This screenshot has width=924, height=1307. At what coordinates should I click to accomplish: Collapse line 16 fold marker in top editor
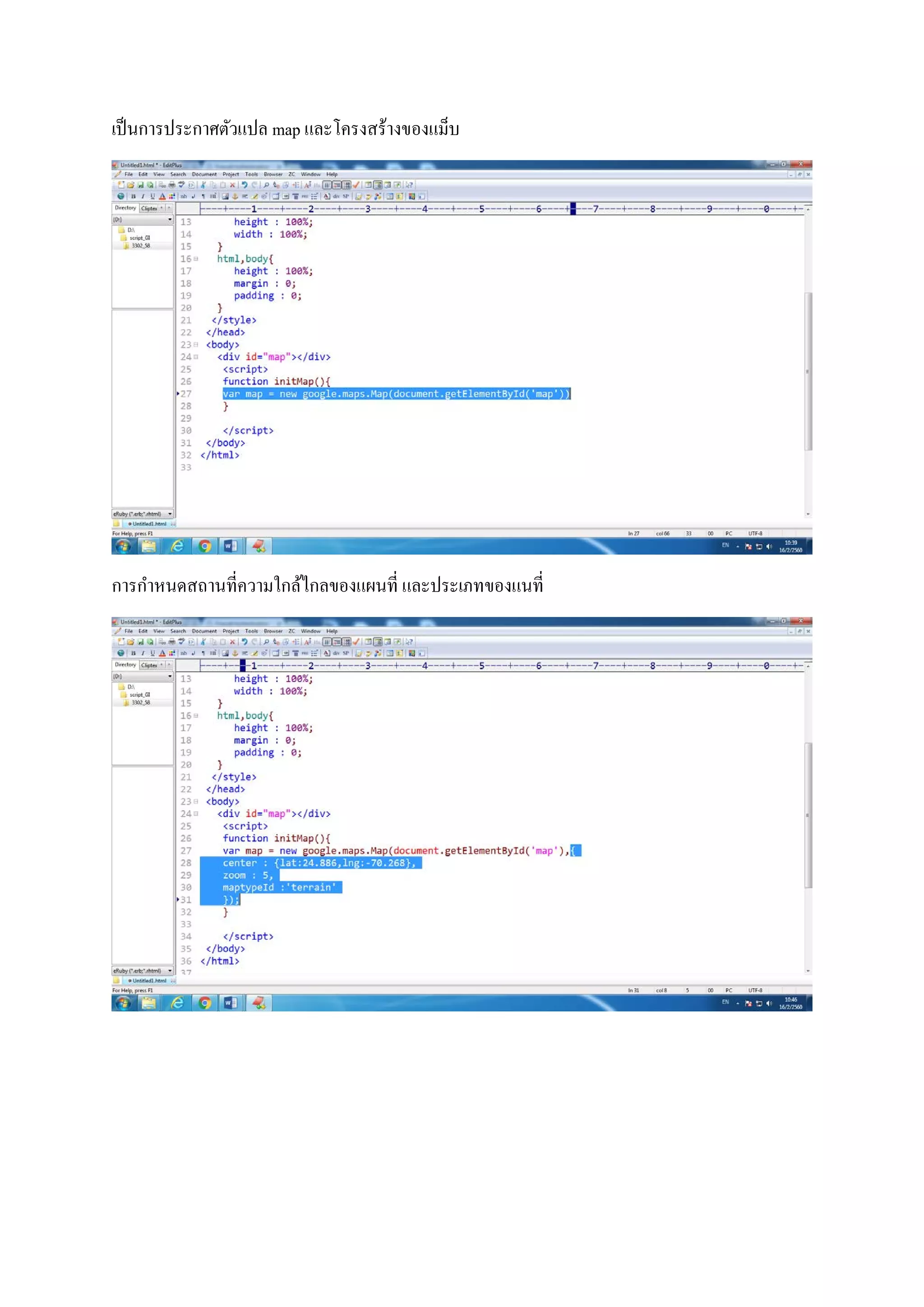[x=196, y=259]
